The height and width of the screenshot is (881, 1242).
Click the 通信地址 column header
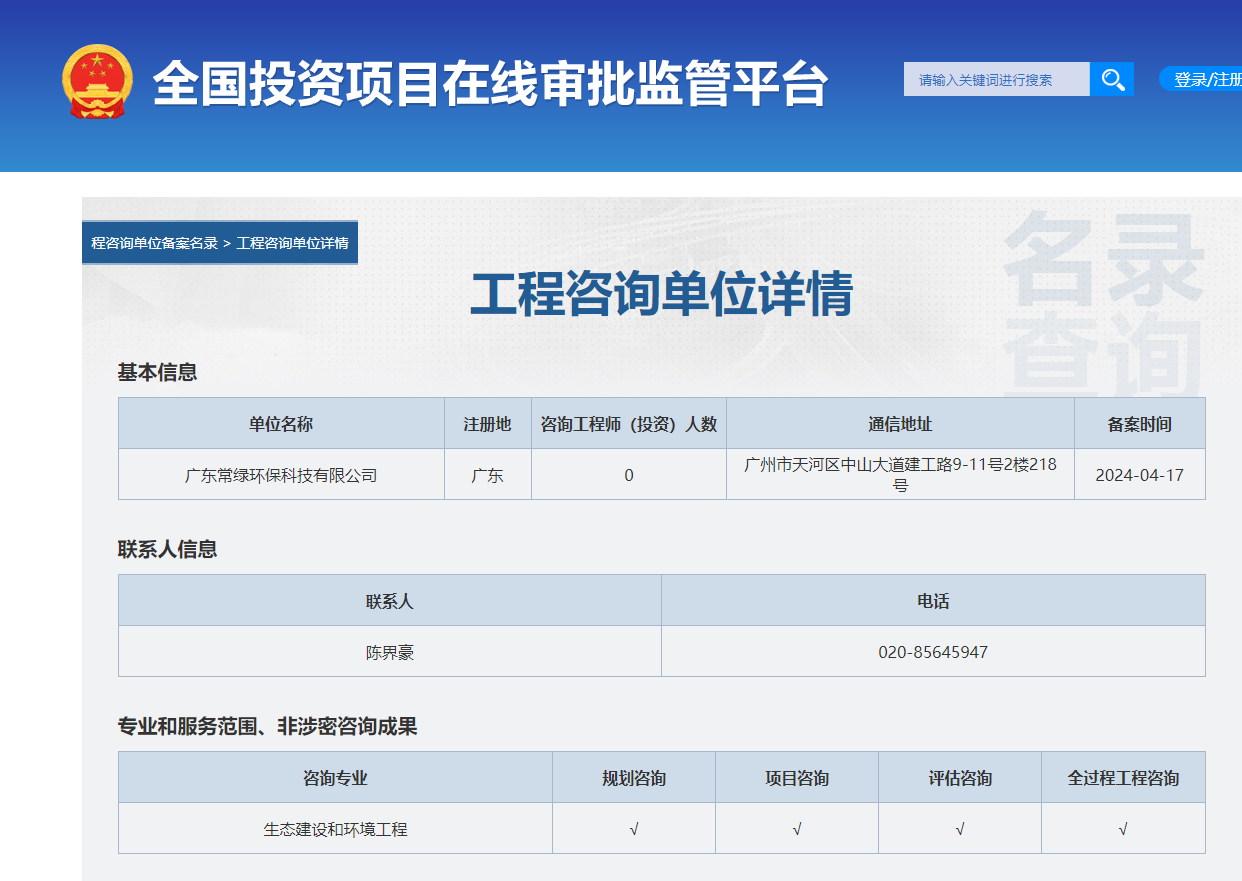(900, 423)
